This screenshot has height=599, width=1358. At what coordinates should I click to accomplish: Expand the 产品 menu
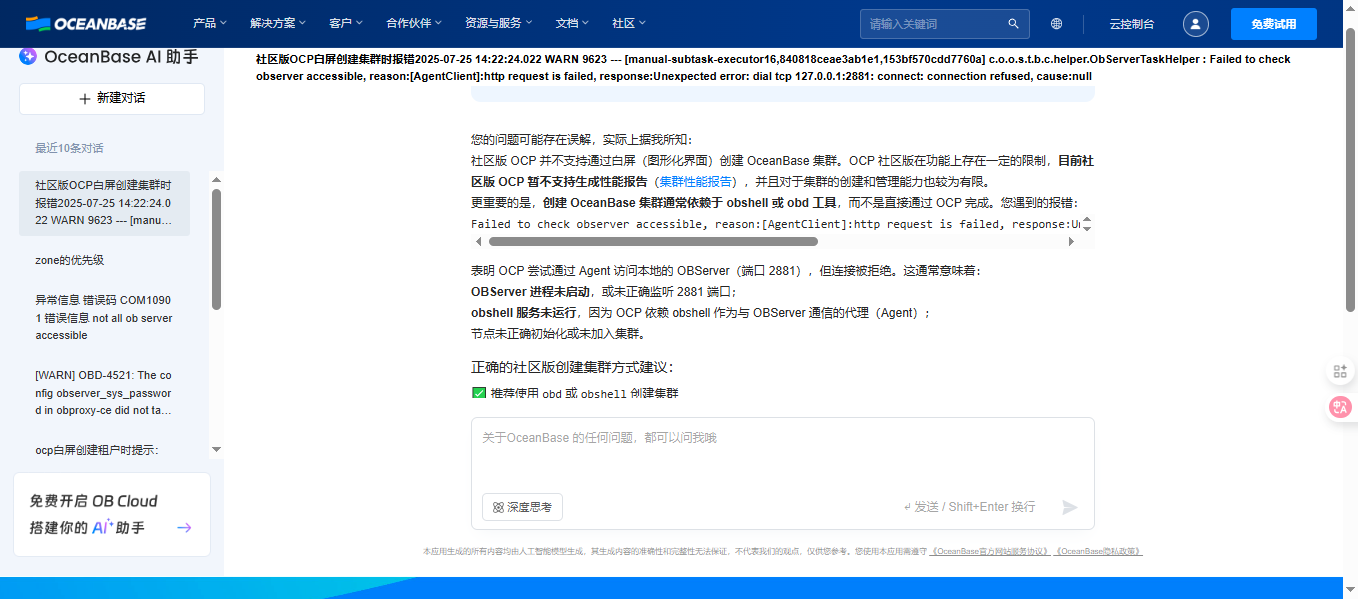click(210, 23)
